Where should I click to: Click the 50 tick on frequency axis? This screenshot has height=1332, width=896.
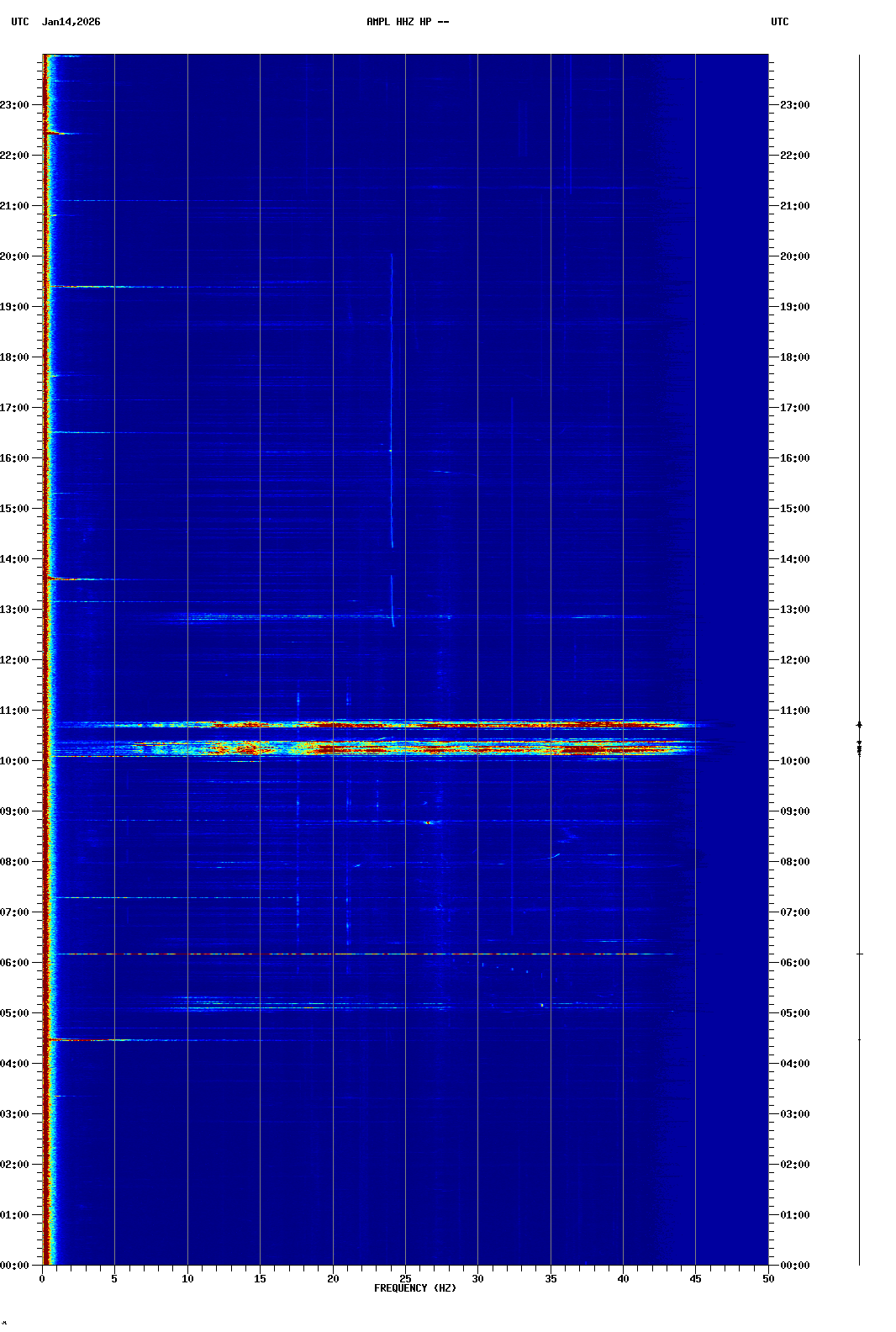pyautogui.click(x=768, y=1278)
